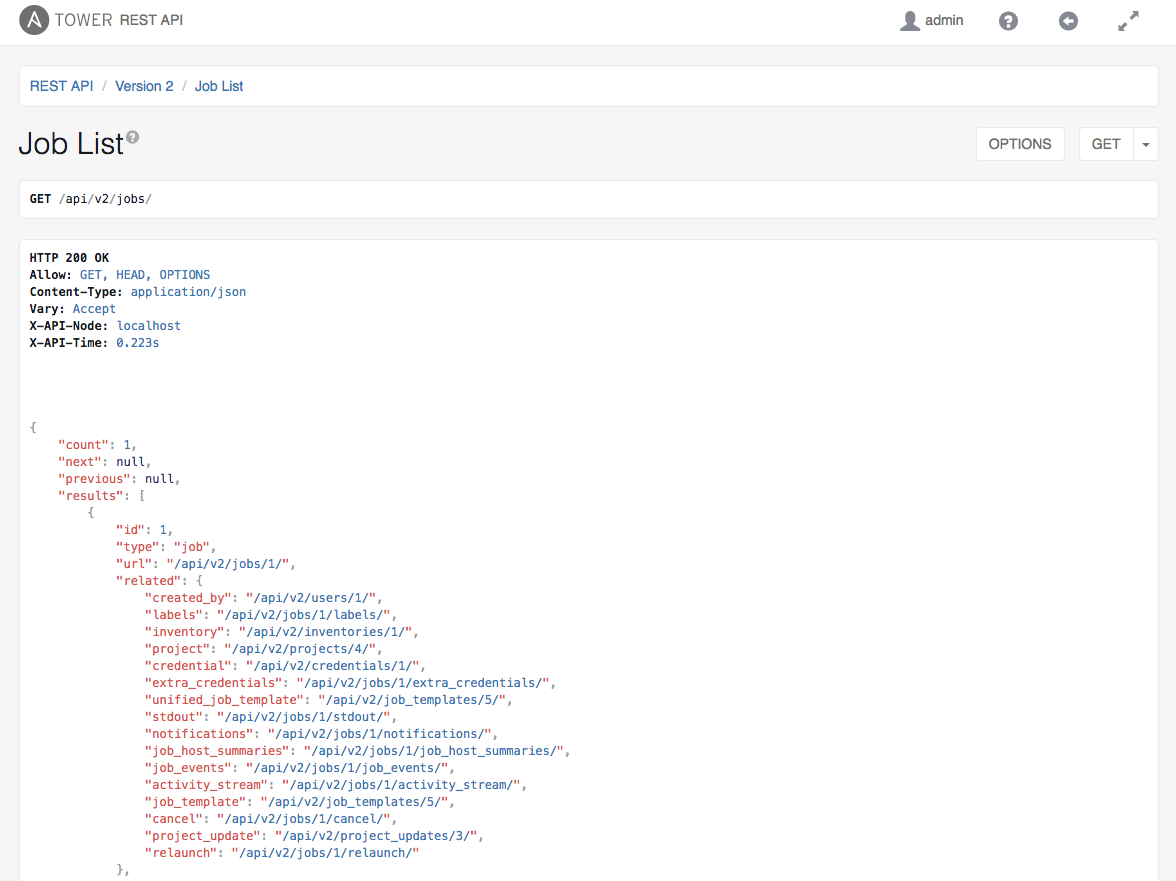Click the Job List page heading
The width and height of the screenshot is (1176, 881).
pos(71,144)
